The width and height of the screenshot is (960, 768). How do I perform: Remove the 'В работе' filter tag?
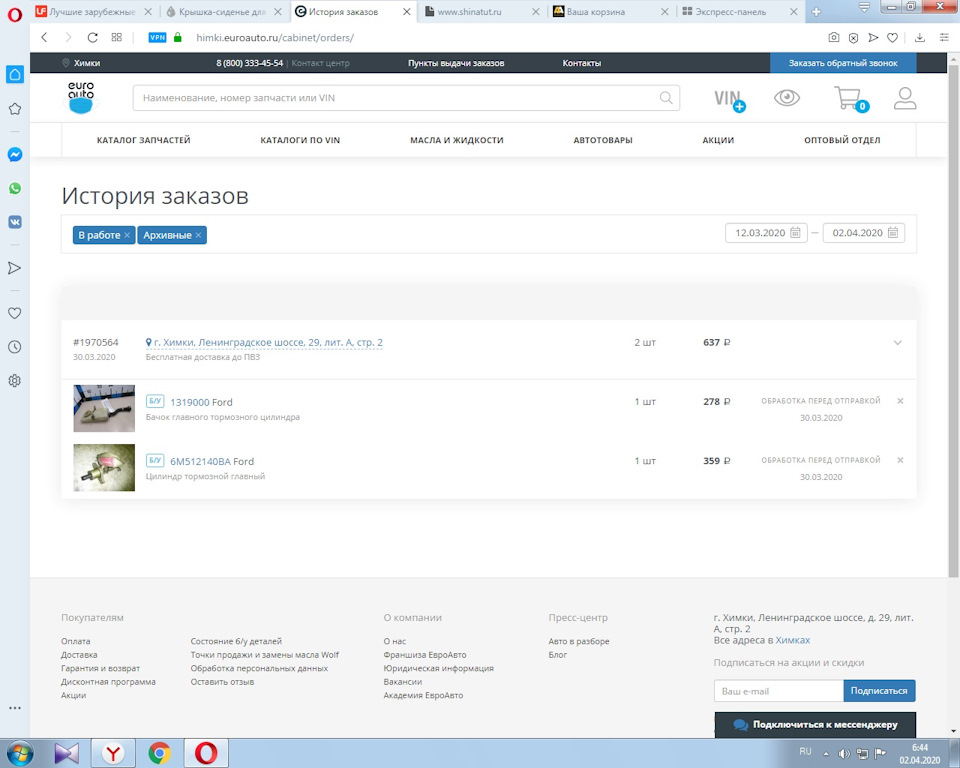click(127, 235)
